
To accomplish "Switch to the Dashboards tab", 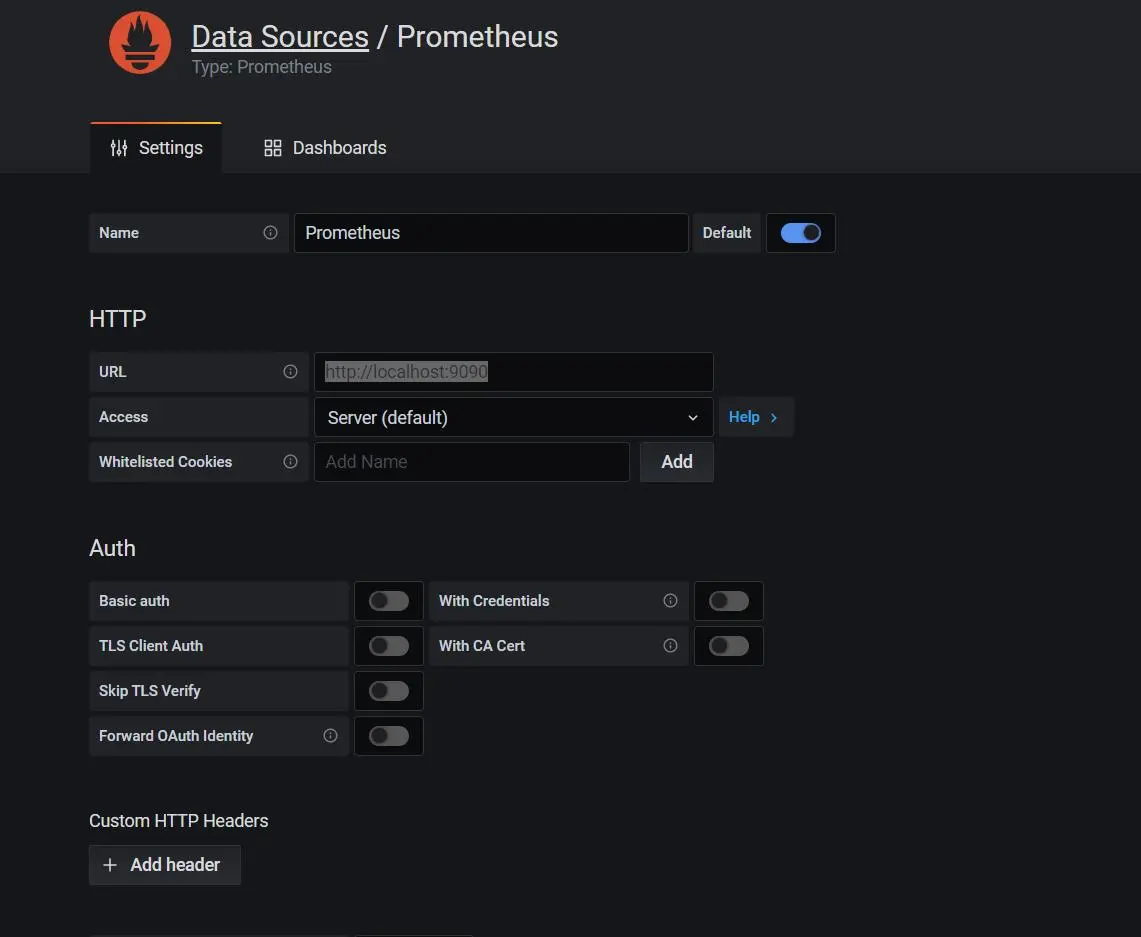I will [x=325, y=148].
